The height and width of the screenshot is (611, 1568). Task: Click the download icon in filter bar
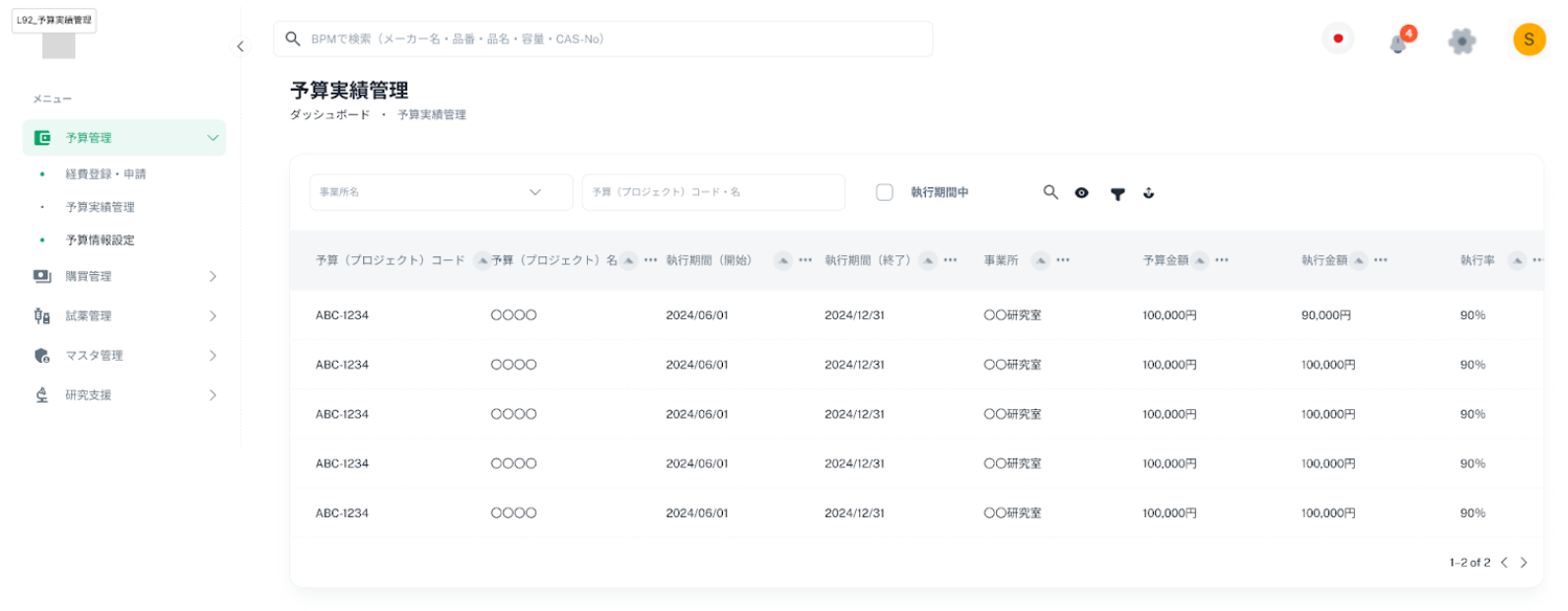point(1149,193)
